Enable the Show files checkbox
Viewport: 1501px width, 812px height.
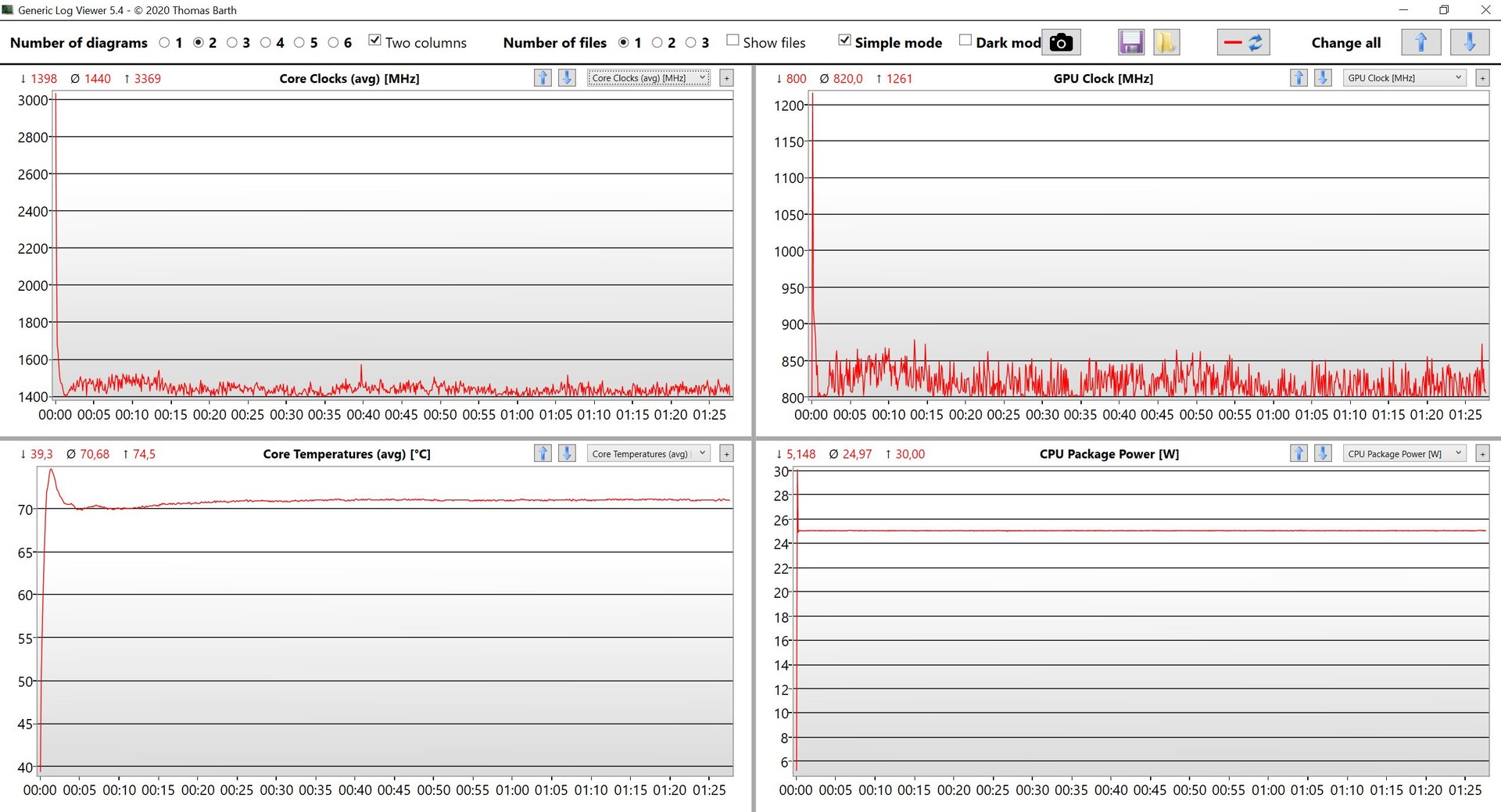(x=733, y=41)
